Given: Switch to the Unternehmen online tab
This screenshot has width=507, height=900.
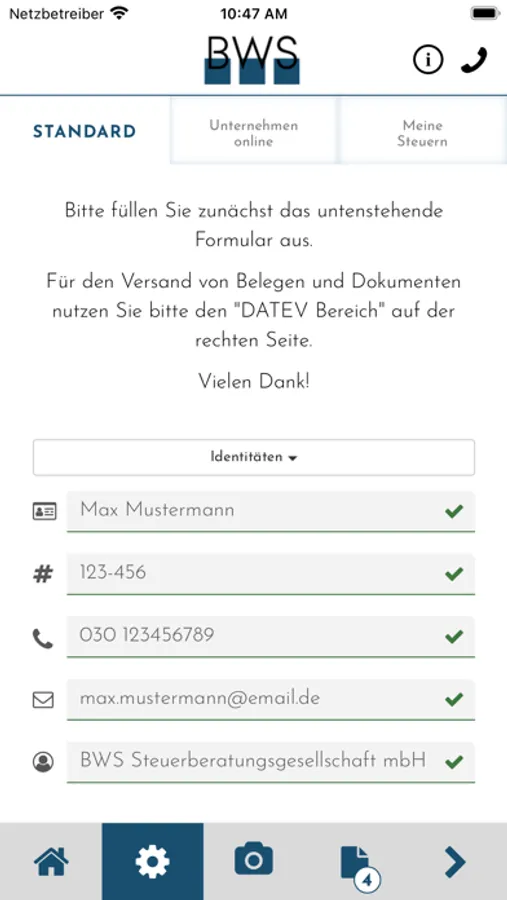Looking at the screenshot, I should tap(254, 133).
